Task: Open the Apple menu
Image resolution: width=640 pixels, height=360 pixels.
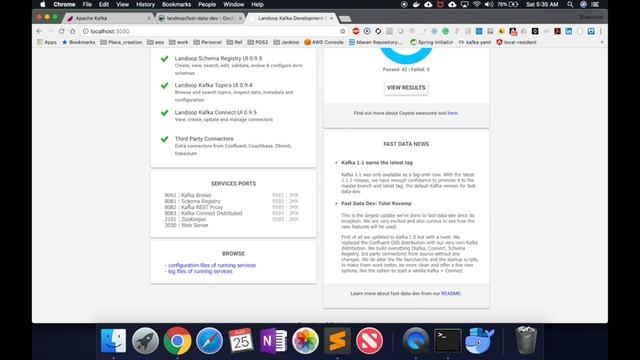Action: (x=43, y=4)
